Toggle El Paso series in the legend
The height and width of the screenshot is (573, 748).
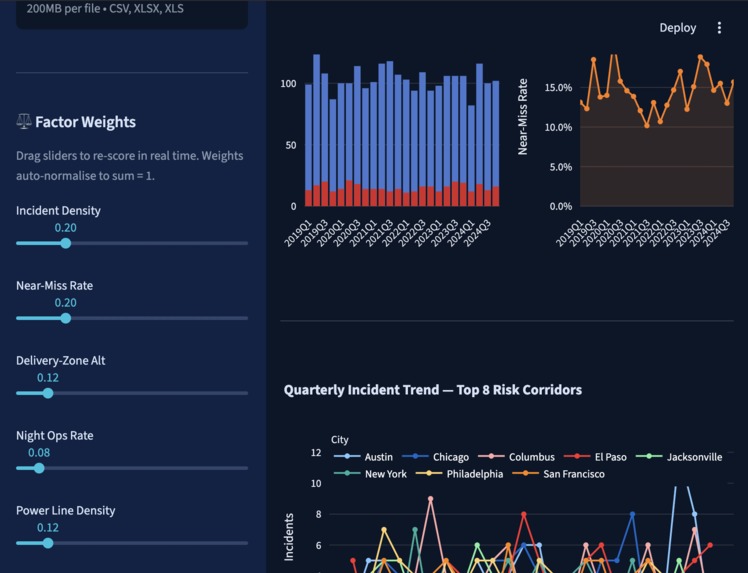[595, 457]
